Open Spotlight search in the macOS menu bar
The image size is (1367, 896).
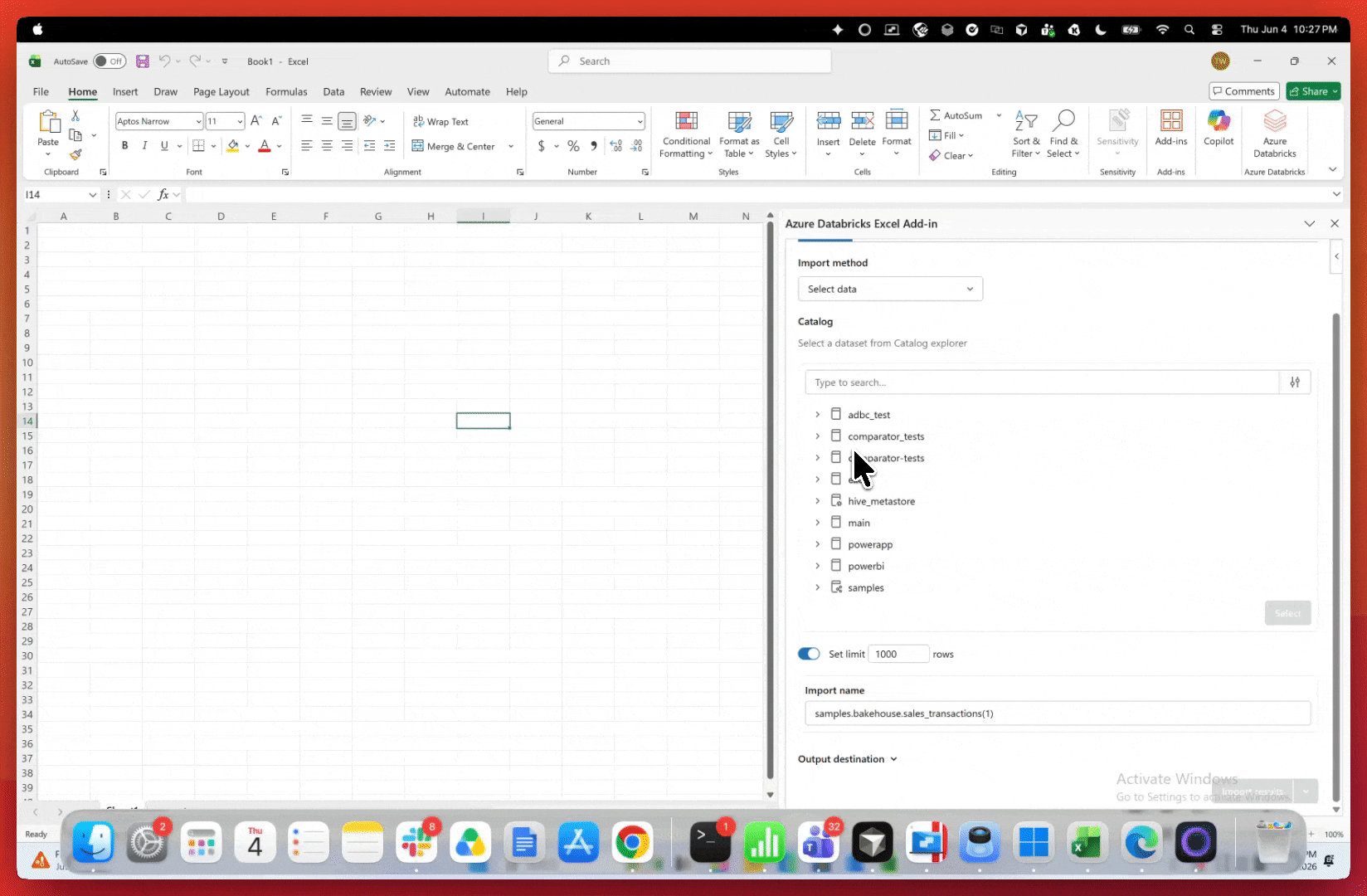[1189, 30]
